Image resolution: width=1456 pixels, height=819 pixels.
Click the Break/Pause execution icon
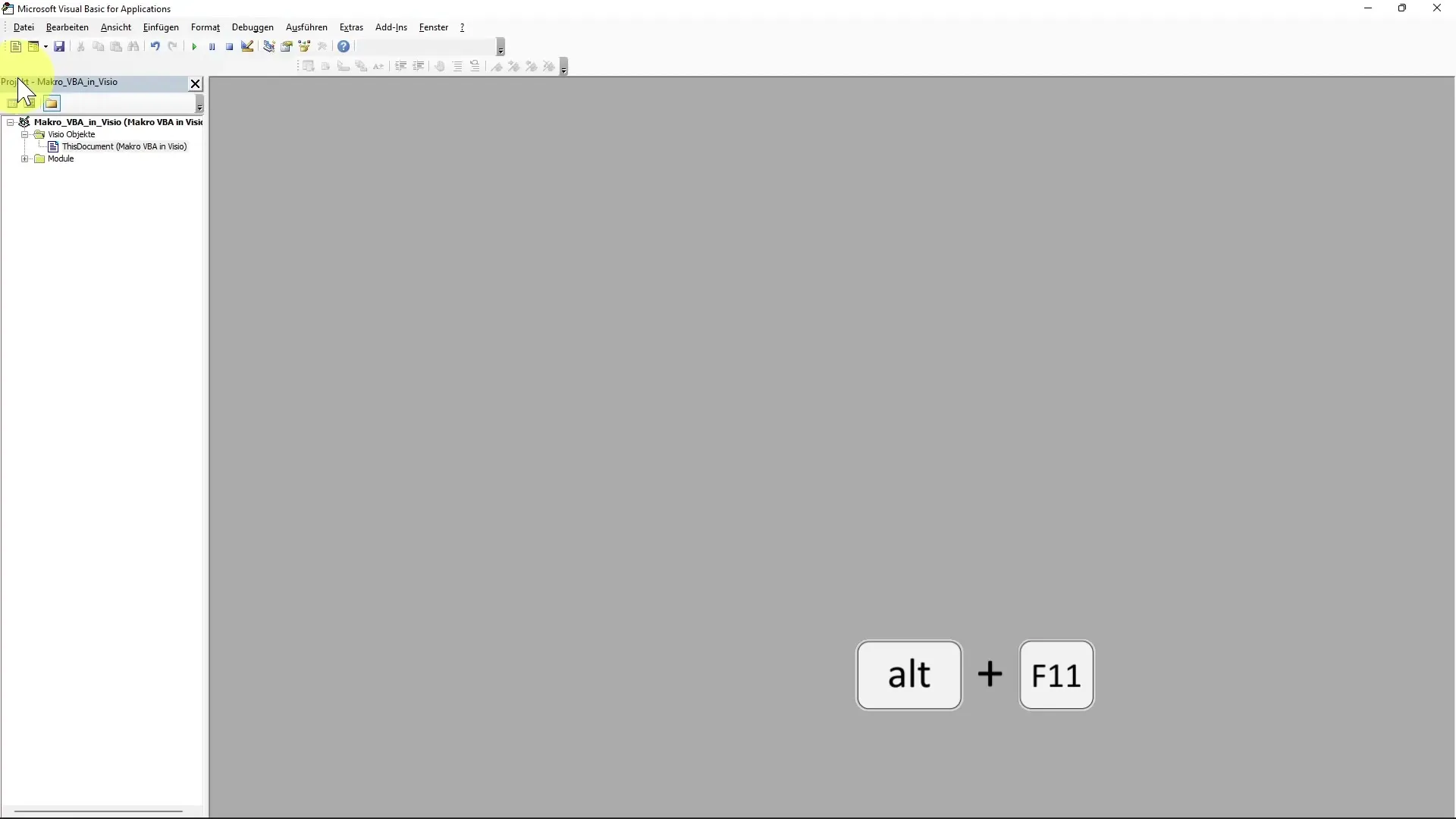(x=211, y=46)
